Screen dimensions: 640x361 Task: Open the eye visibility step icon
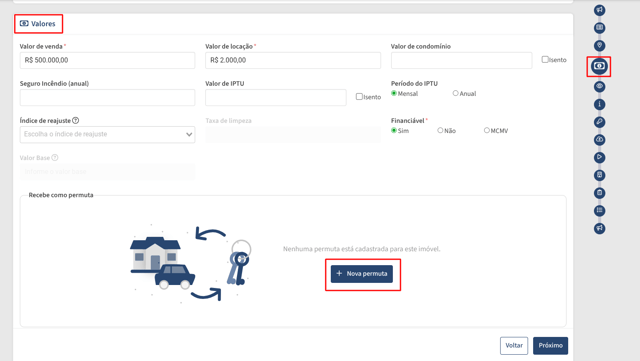pos(599,87)
